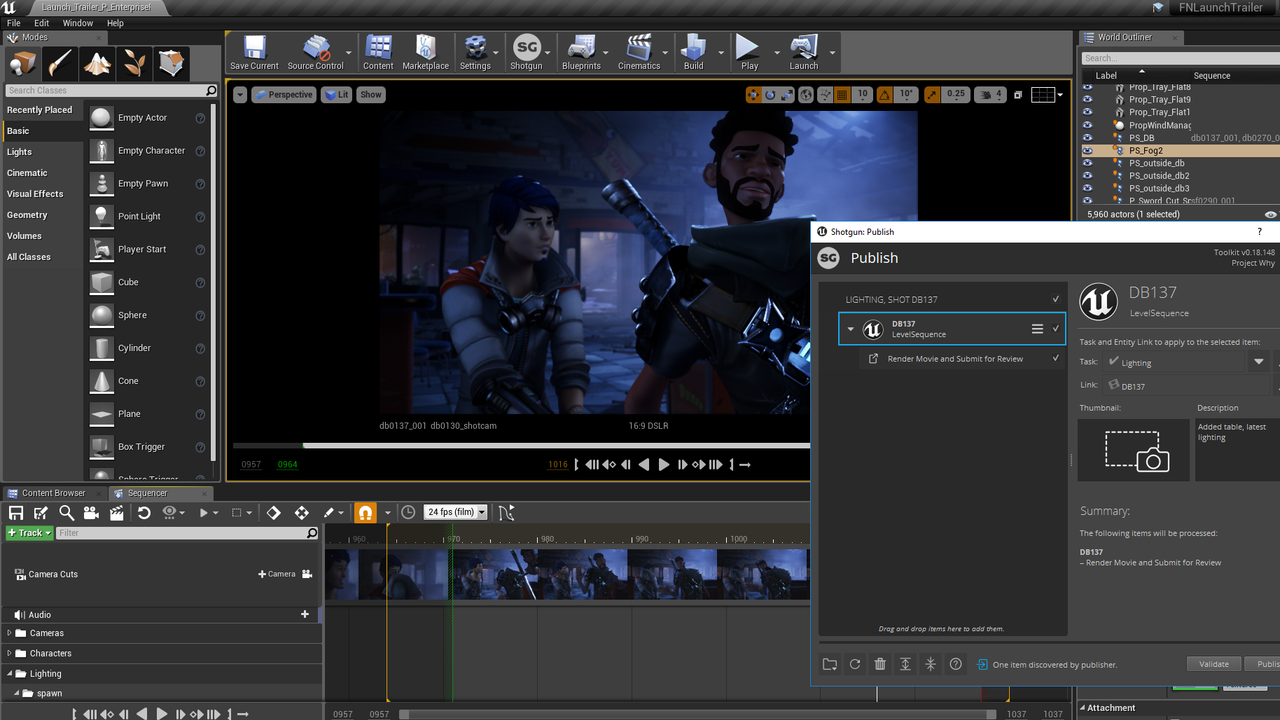Click the add Camera button

[277, 574]
